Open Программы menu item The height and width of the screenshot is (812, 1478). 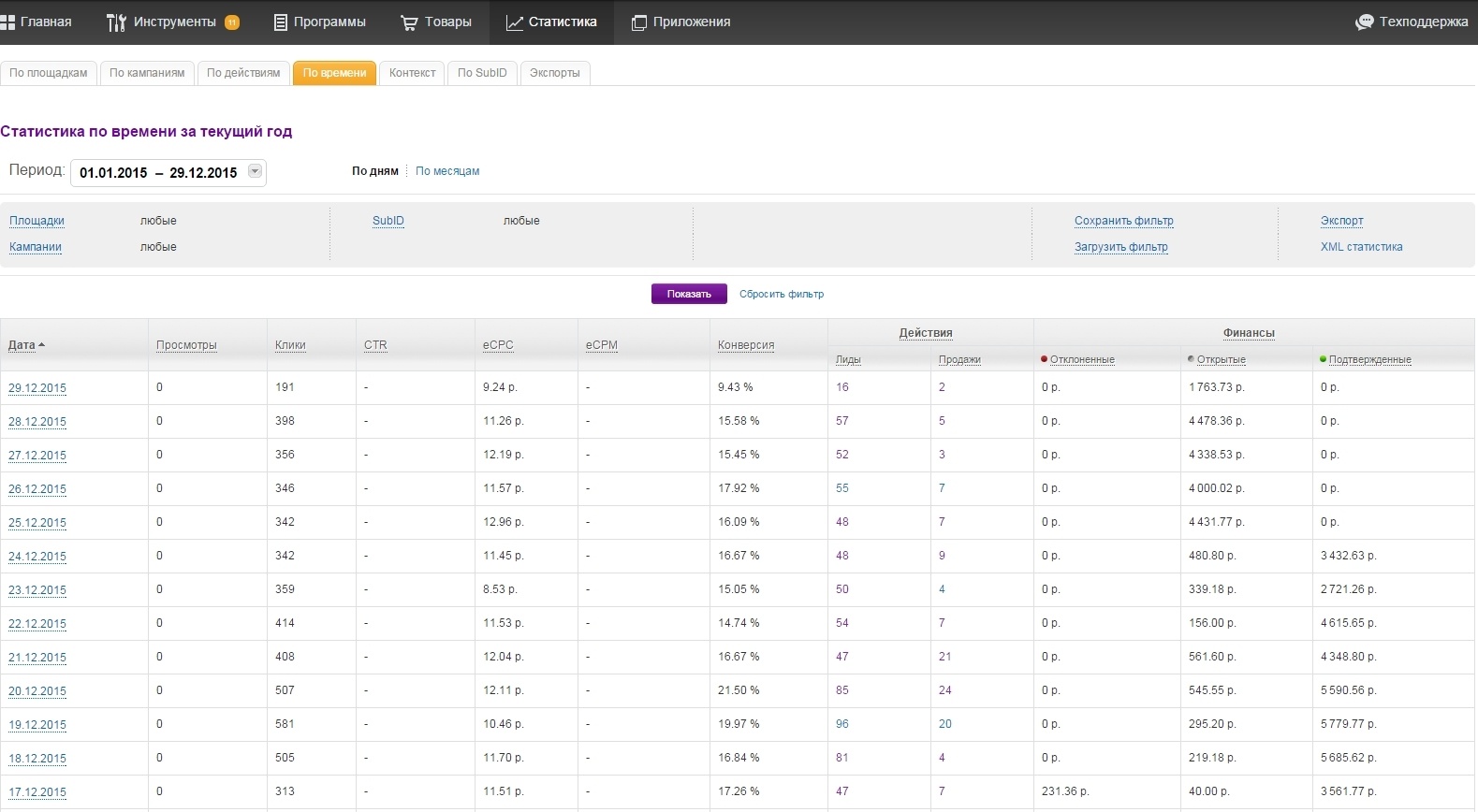click(329, 22)
